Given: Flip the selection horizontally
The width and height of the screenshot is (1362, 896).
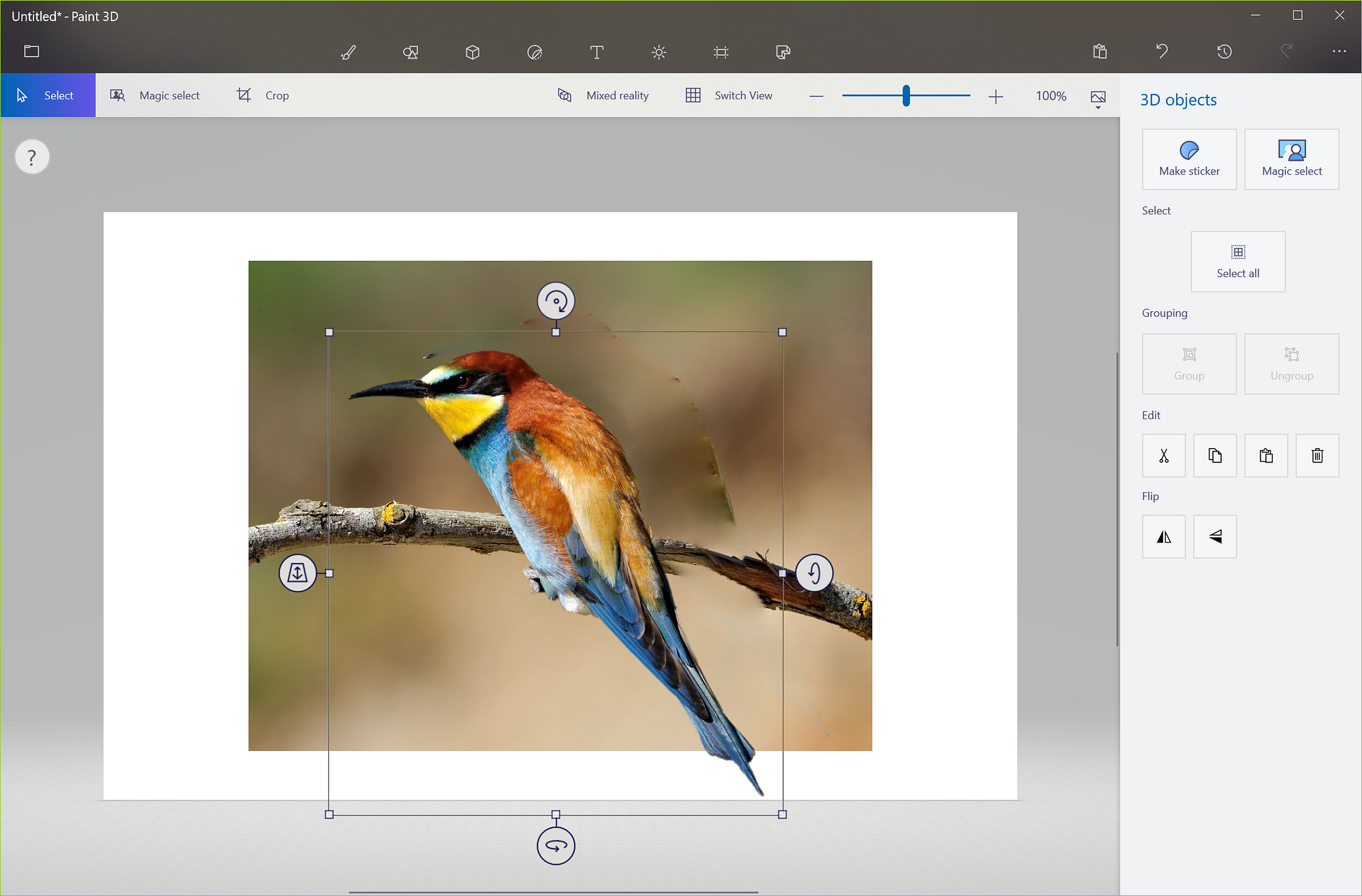Looking at the screenshot, I should click(x=1164, y=537).
